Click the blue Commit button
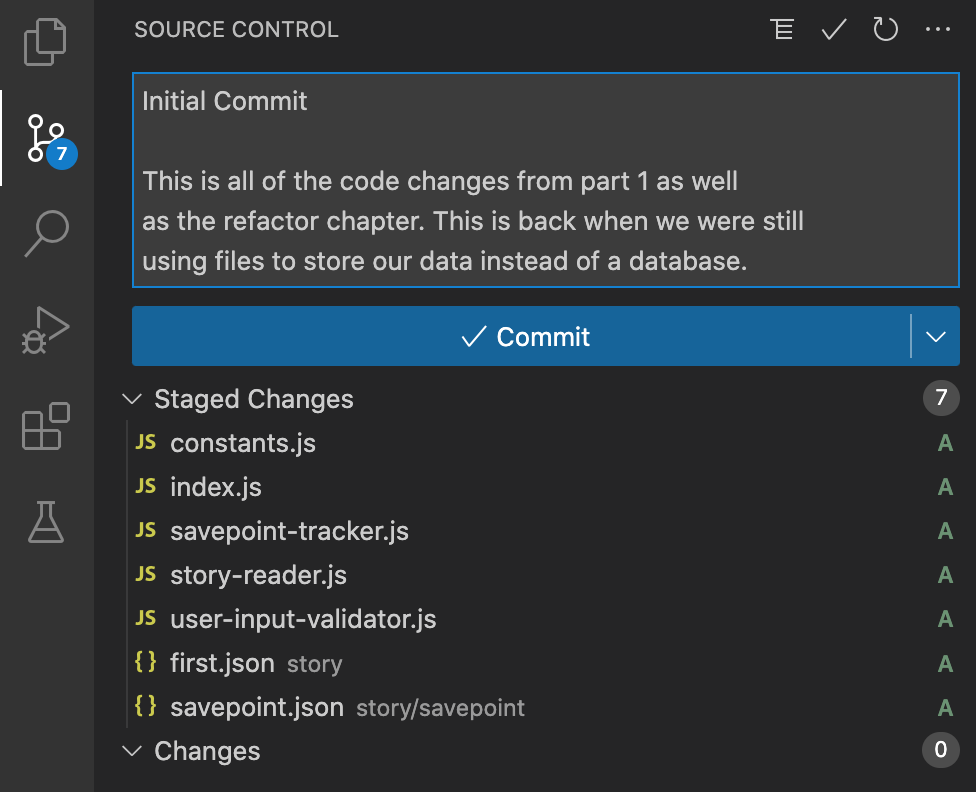This screenshot has width=976, height=792. (x=521, y=336)
